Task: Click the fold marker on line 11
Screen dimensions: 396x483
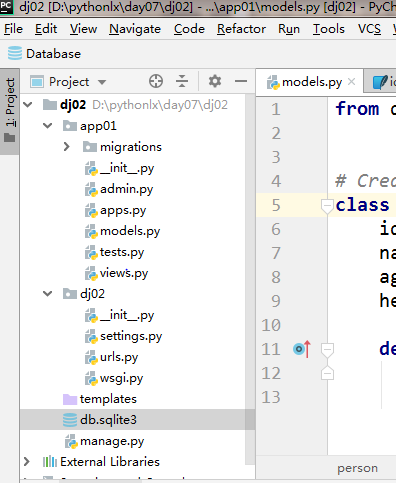Action: 327,350
